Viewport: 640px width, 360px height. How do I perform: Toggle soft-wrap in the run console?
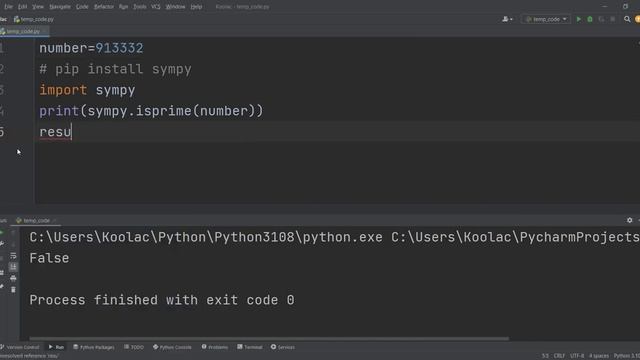point(13,256)
